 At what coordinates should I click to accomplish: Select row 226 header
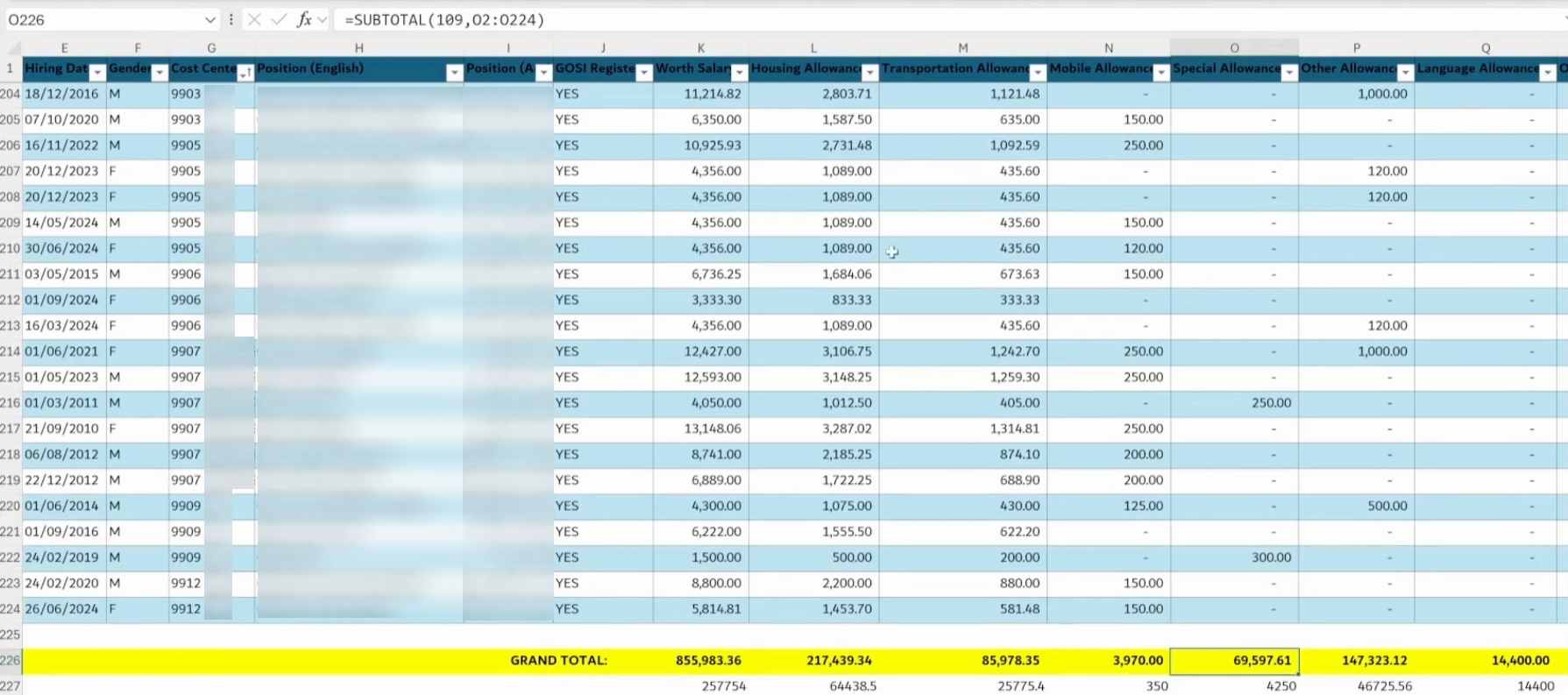tap(11, 661)
